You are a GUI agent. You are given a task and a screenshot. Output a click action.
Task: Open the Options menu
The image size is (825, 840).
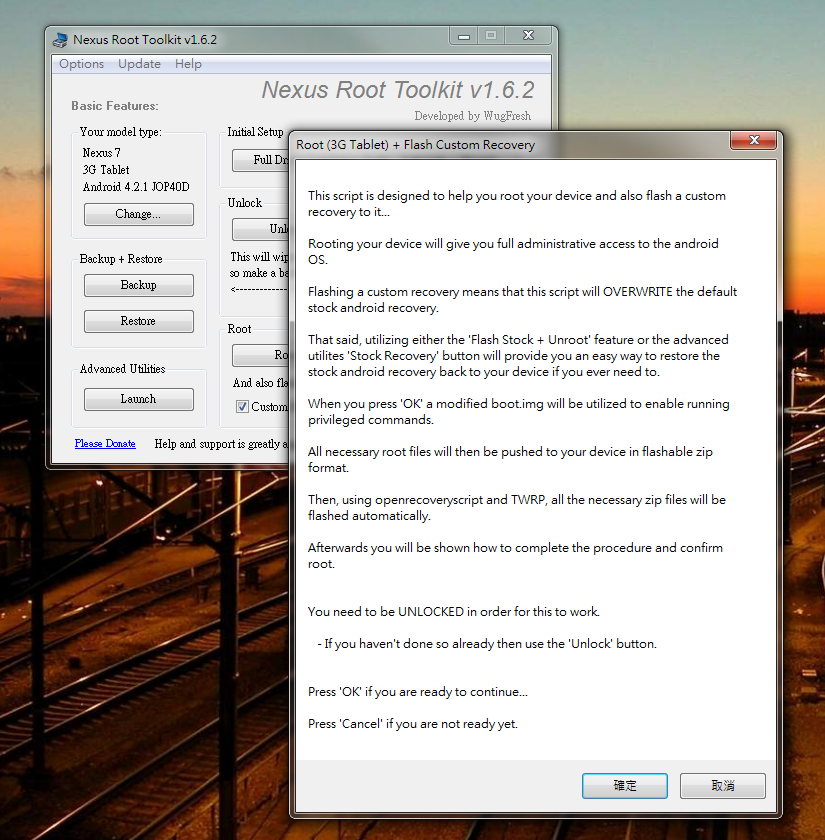coord(81,64)
